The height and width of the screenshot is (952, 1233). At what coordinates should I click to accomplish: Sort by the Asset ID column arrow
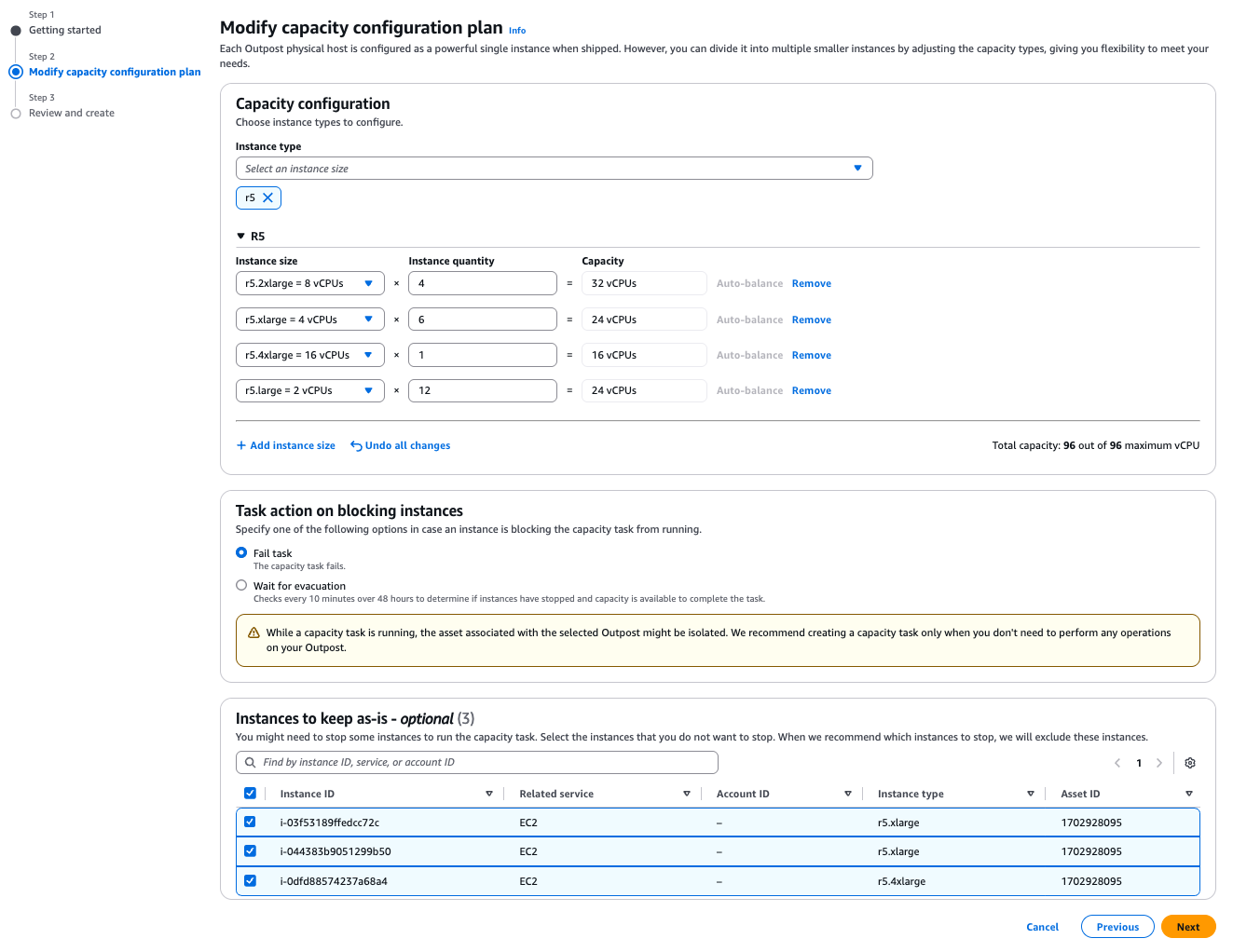(1189, 794)
